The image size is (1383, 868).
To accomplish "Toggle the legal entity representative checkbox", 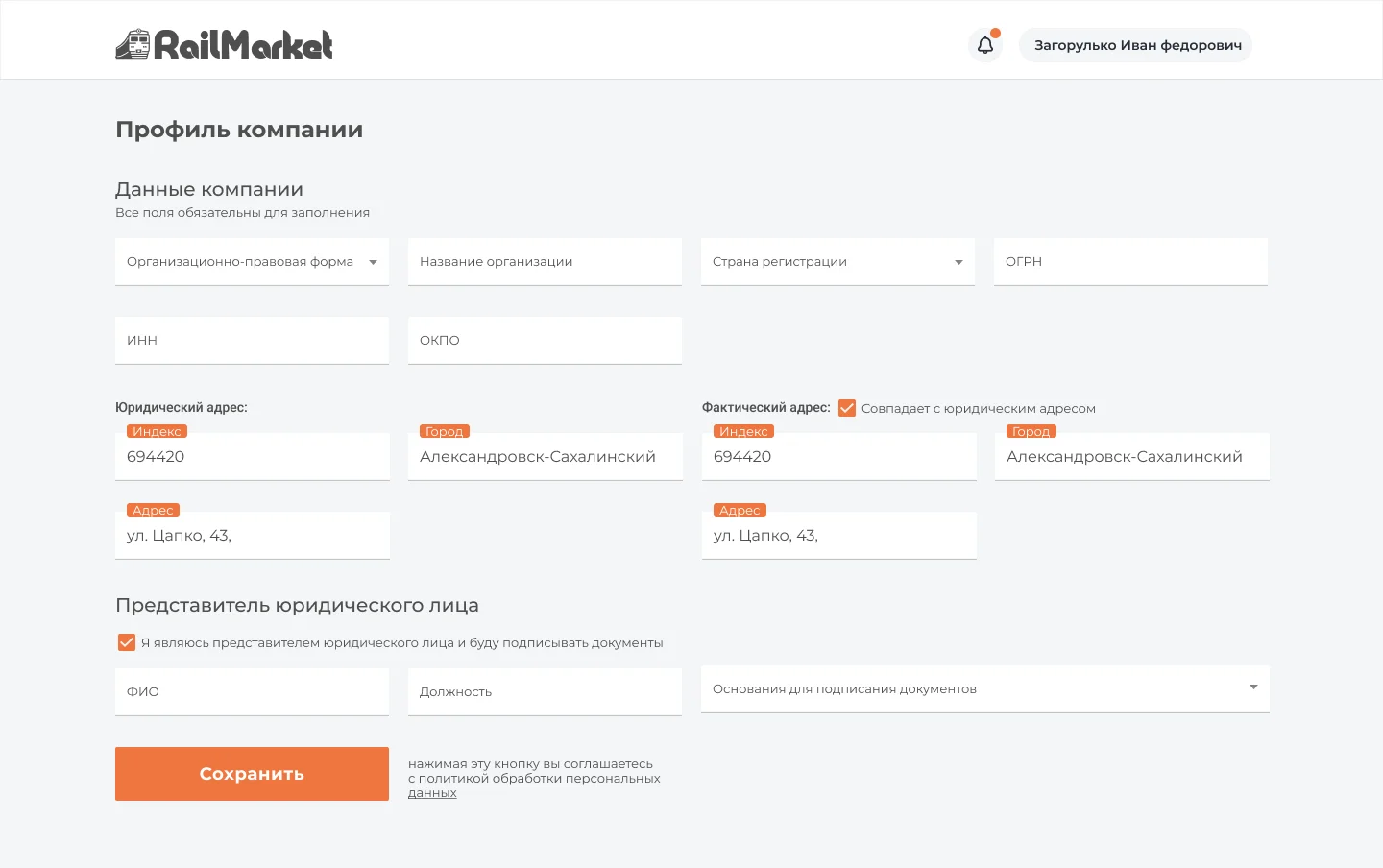I will (127, 642).
